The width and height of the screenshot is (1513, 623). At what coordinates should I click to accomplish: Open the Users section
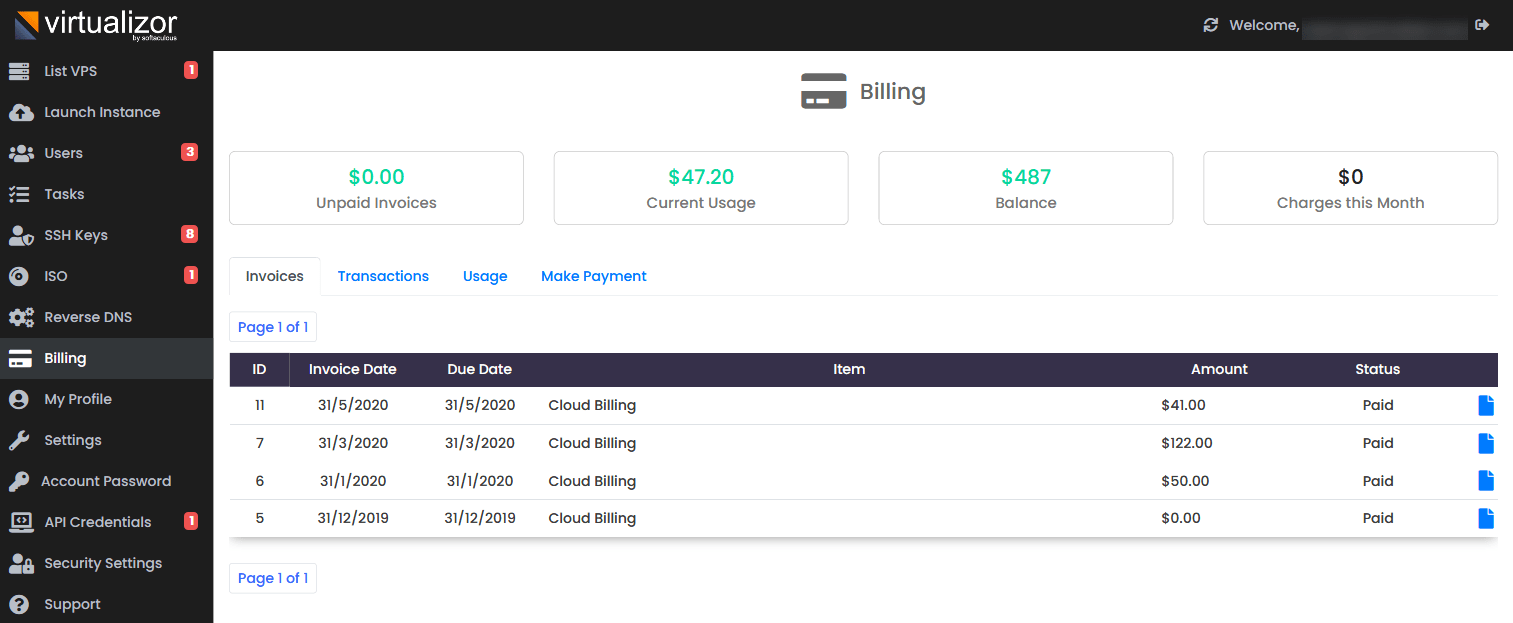tap(65, 152)
